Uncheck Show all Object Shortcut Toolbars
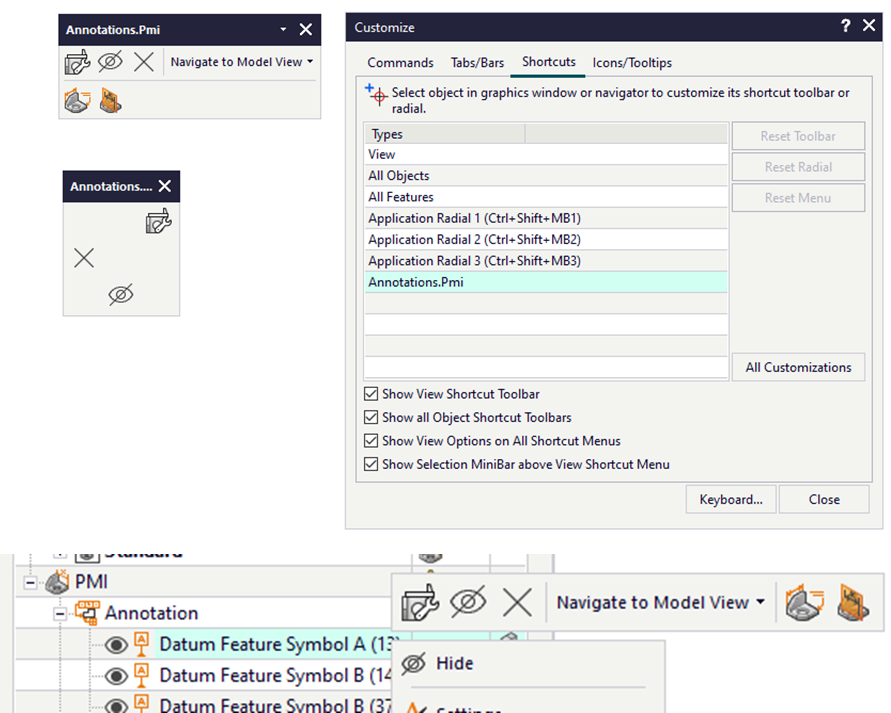 [x=372, y=417]
